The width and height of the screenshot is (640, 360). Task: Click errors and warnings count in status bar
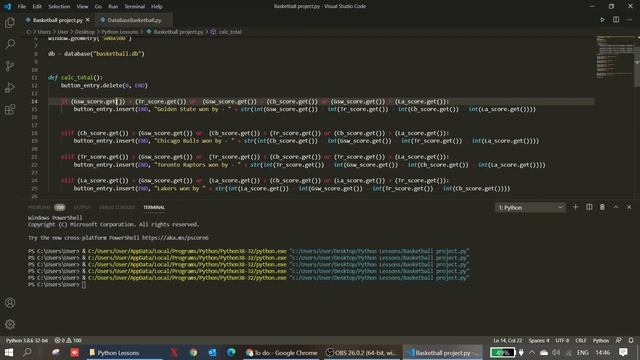68,340
